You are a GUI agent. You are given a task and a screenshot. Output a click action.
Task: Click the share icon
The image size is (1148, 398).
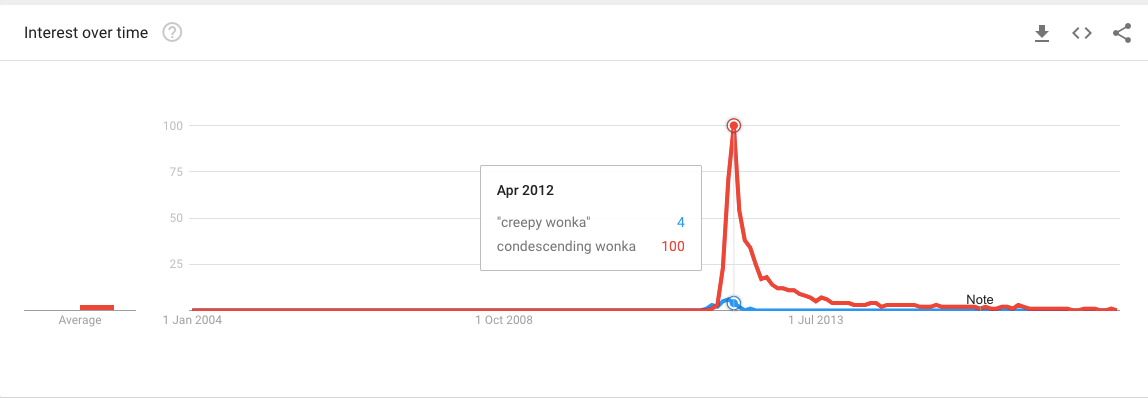pos(1122,33)
